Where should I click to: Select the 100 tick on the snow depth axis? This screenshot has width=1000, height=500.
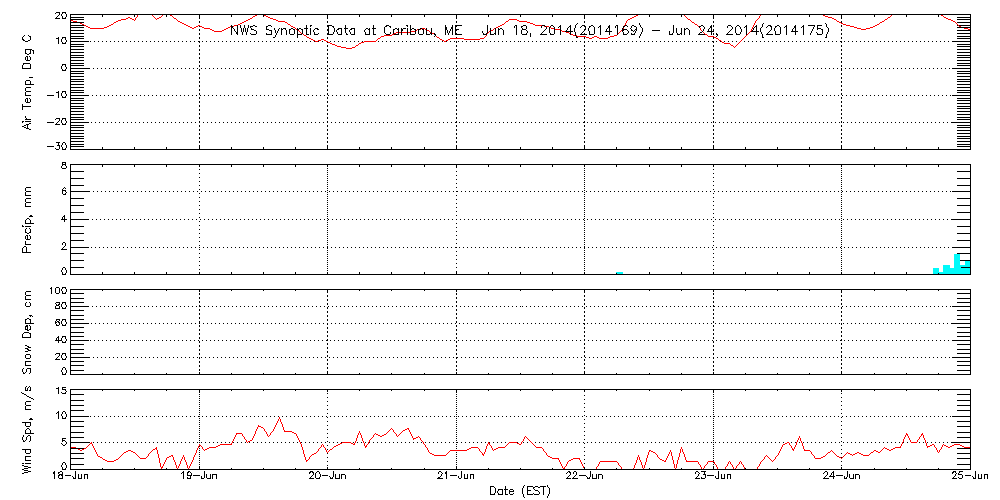tap(57, 291)
